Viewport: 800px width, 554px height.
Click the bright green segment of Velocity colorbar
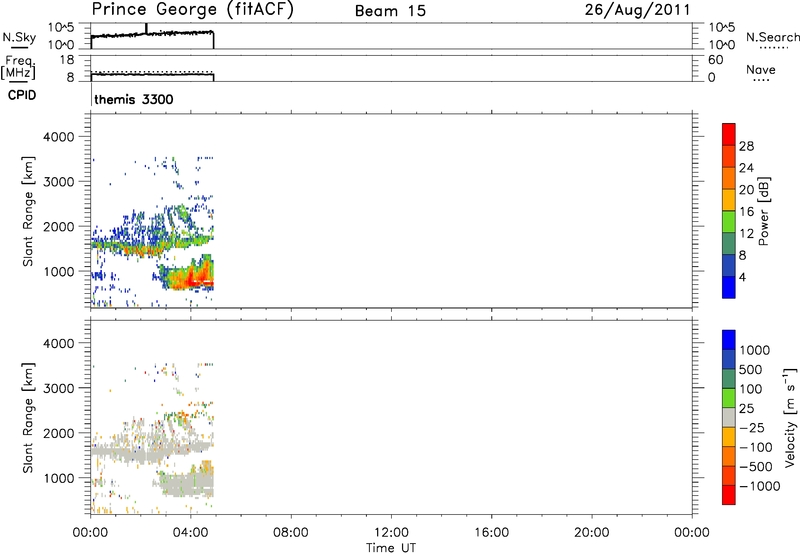(729, 398)
